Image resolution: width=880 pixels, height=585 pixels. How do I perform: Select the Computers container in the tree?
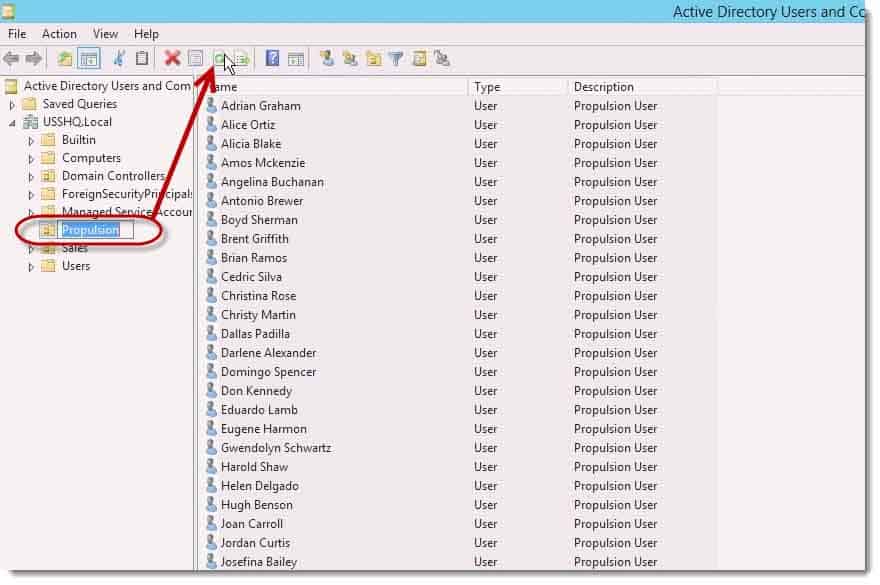(91, 158)
